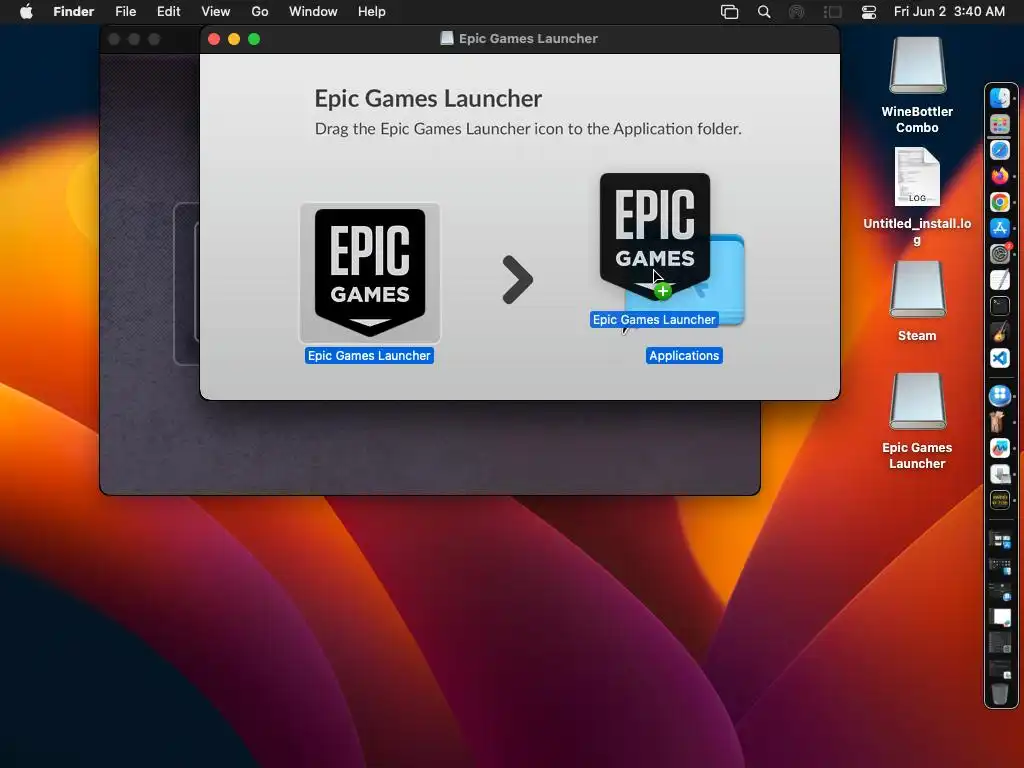Screen dimensions: 1024x768
Task: Click the blue Applications label
Action: [x=684, y=355]
